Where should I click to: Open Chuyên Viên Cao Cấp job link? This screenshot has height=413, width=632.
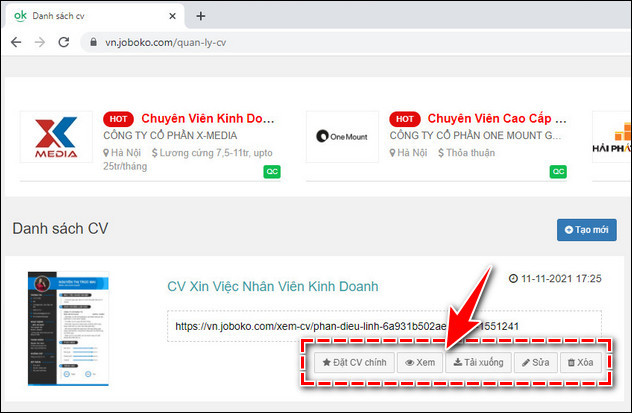click(x=497, y=118)
